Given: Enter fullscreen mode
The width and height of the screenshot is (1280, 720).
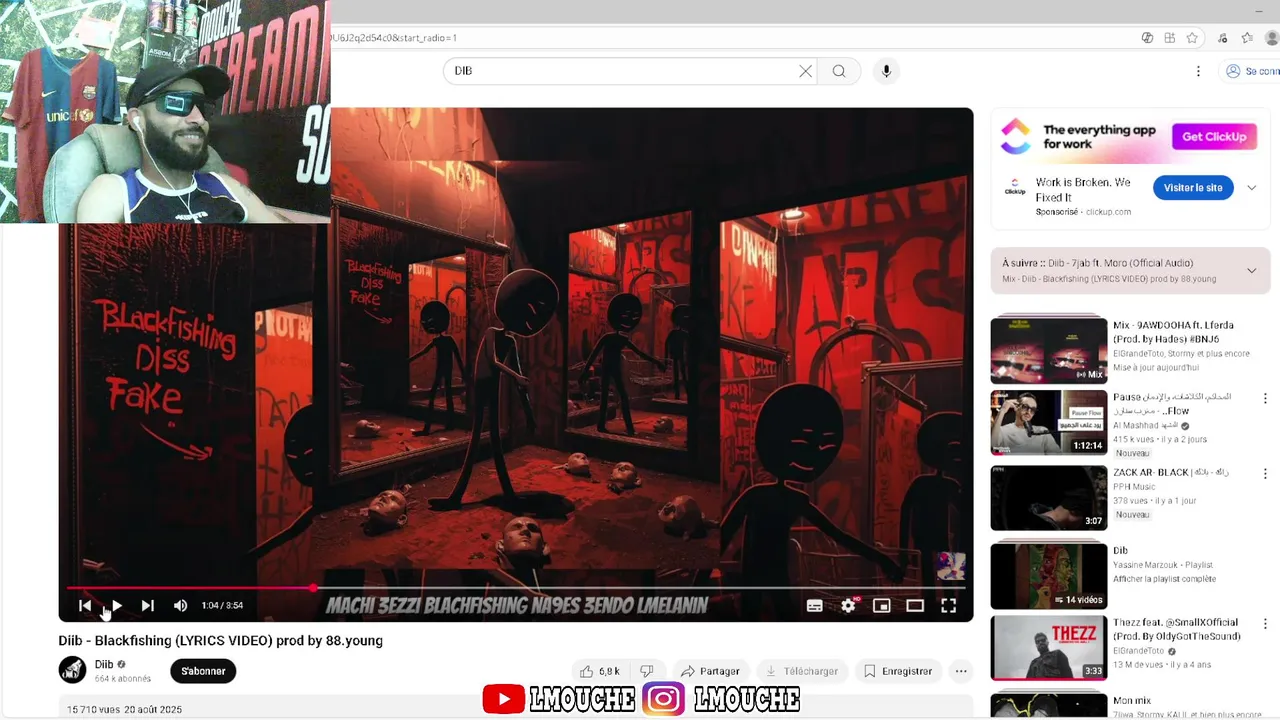Looking at the screenshot, I should 949,605.
